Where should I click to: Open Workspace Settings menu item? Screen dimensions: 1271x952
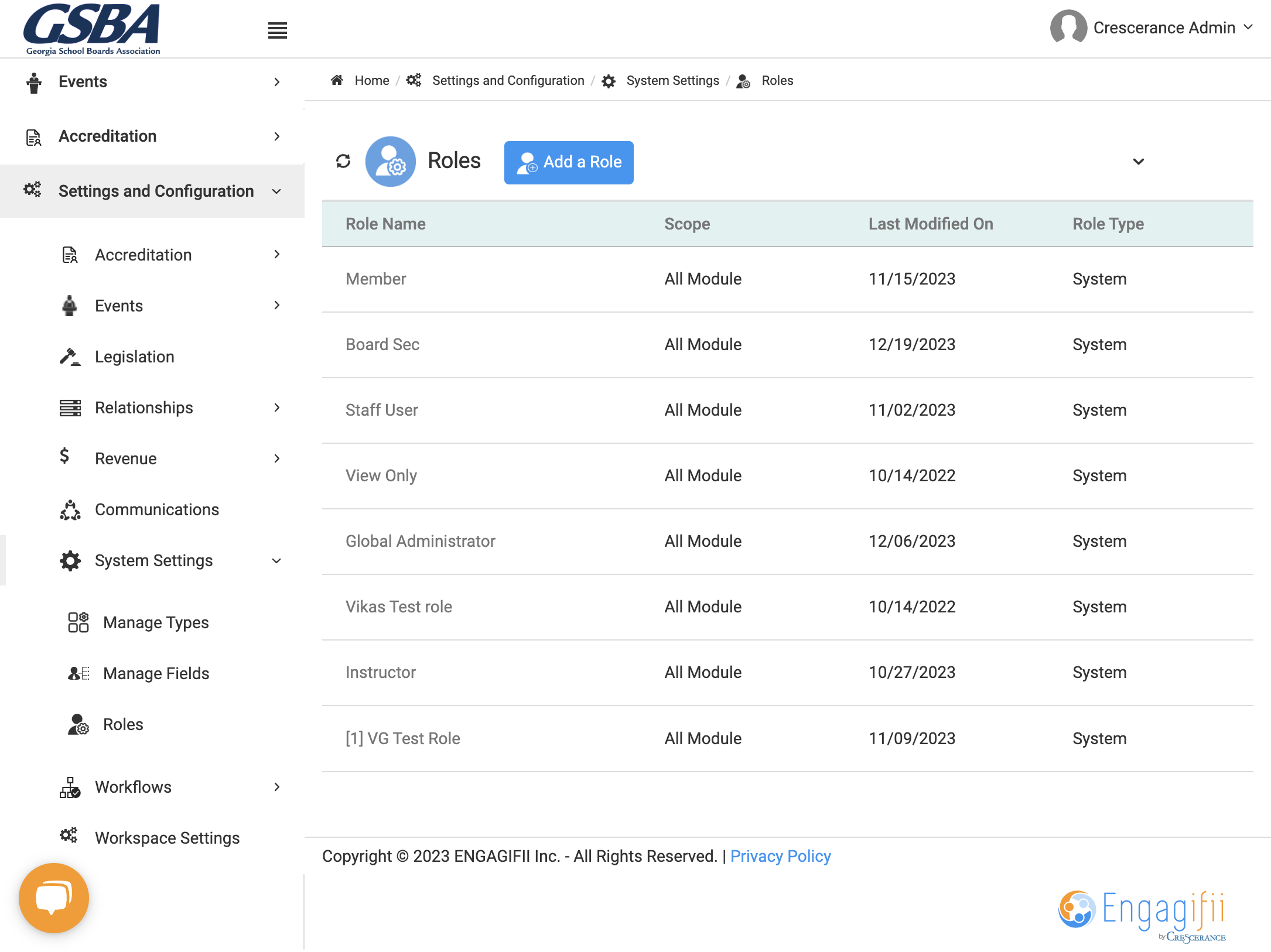(x=167, y=838)
